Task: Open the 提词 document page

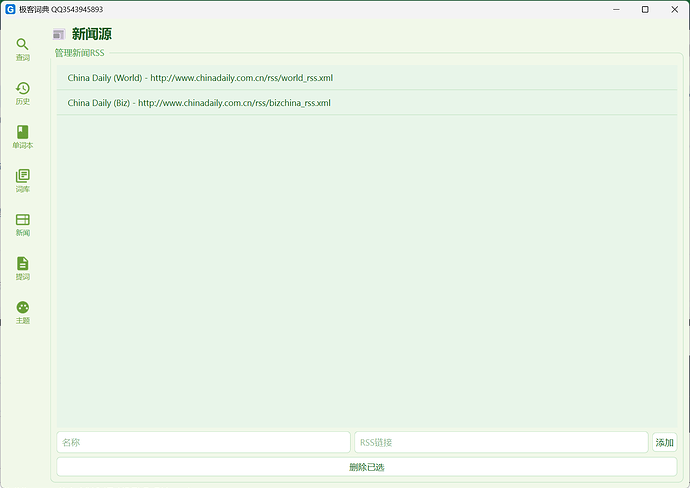Action: point(23,268)
